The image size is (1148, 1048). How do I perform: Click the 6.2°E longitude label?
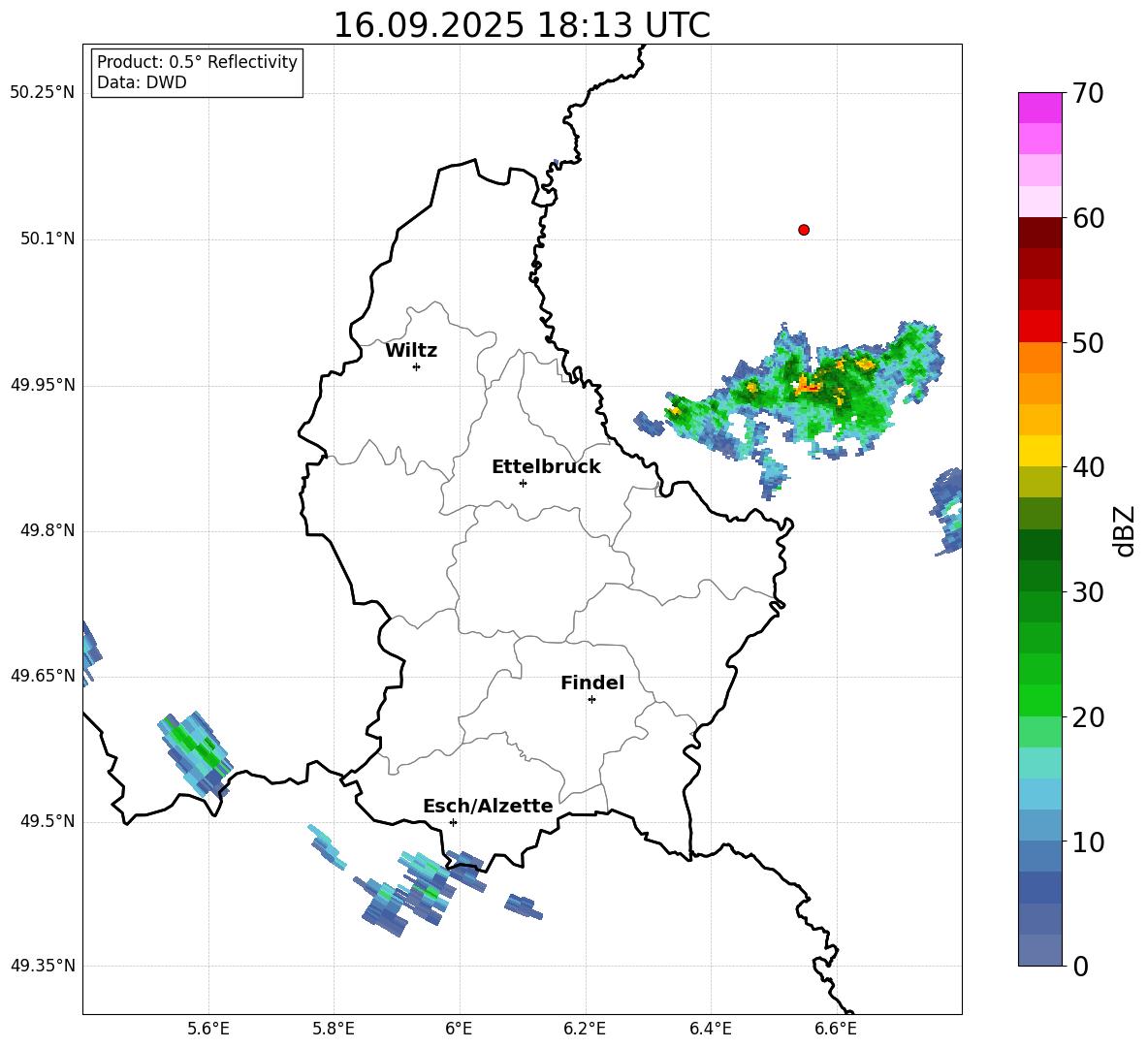tap(585, 1029)
